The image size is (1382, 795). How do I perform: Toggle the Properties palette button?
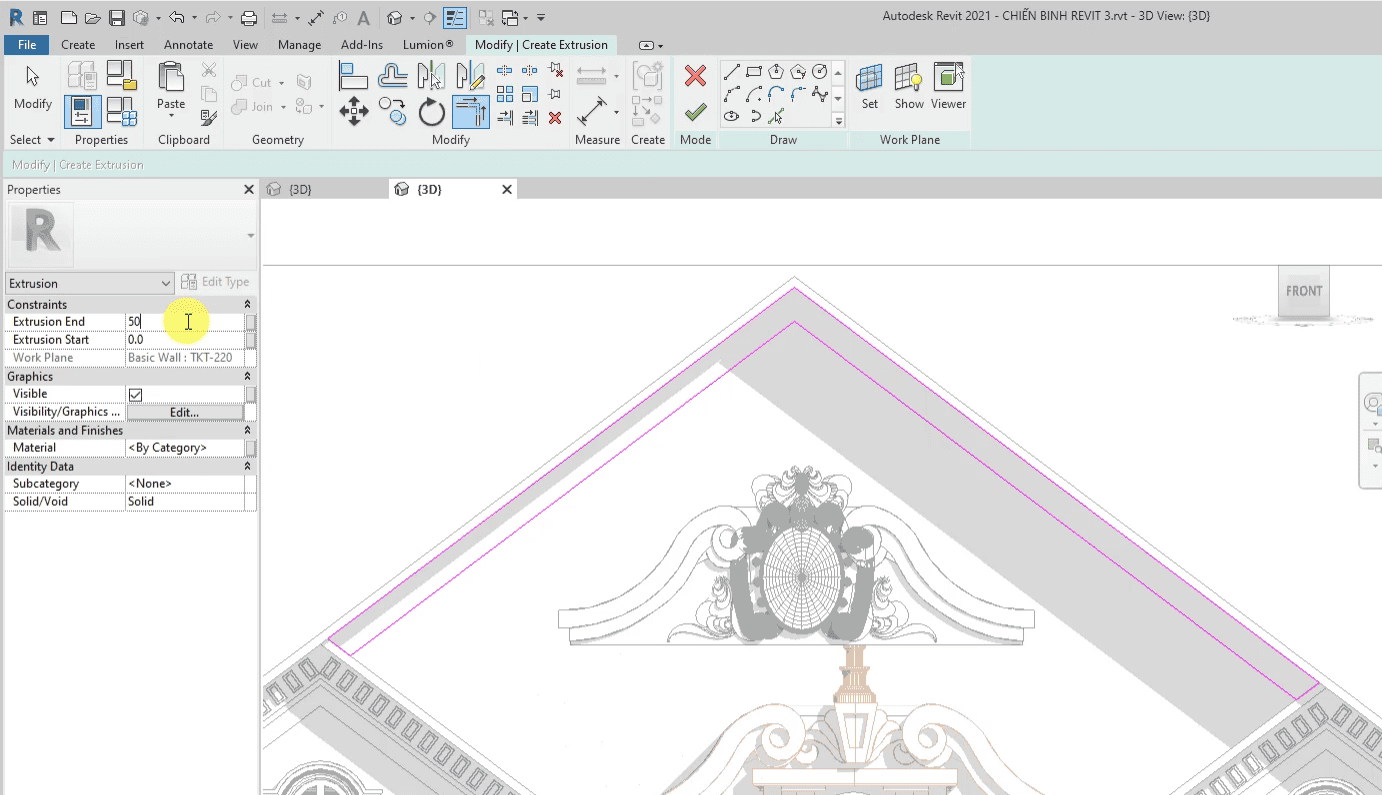pyautogui.click(x=83, y=111)
